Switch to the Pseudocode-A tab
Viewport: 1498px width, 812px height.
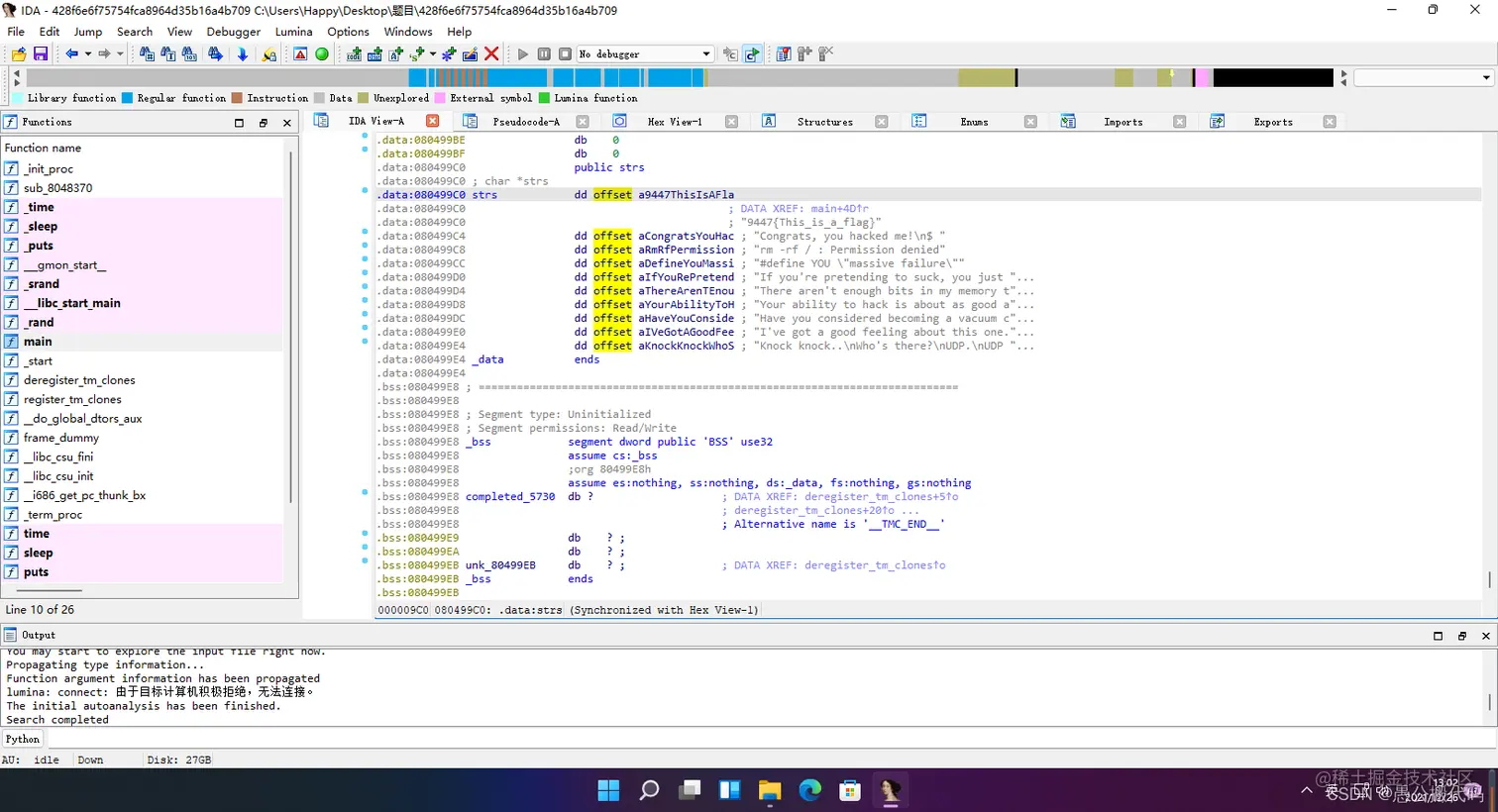[x=526, y=122]
